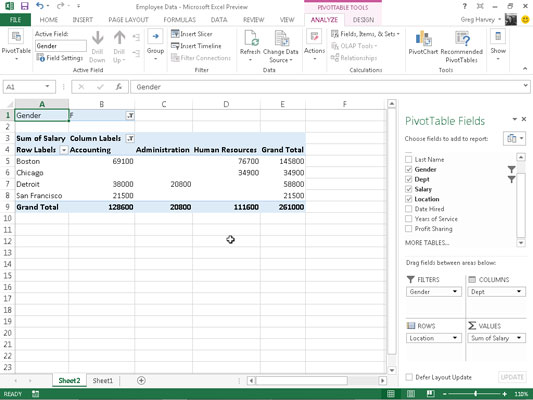
Task: Click the Insert Slicer icon
Action: 175,34
